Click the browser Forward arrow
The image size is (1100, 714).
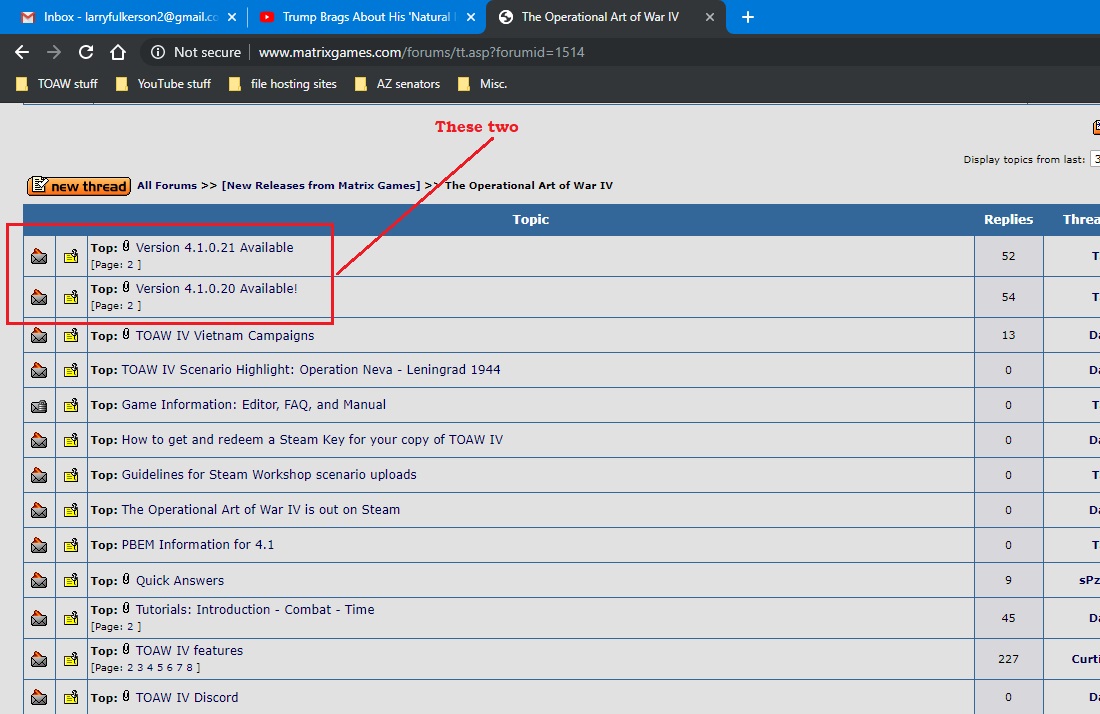point(53,52)
